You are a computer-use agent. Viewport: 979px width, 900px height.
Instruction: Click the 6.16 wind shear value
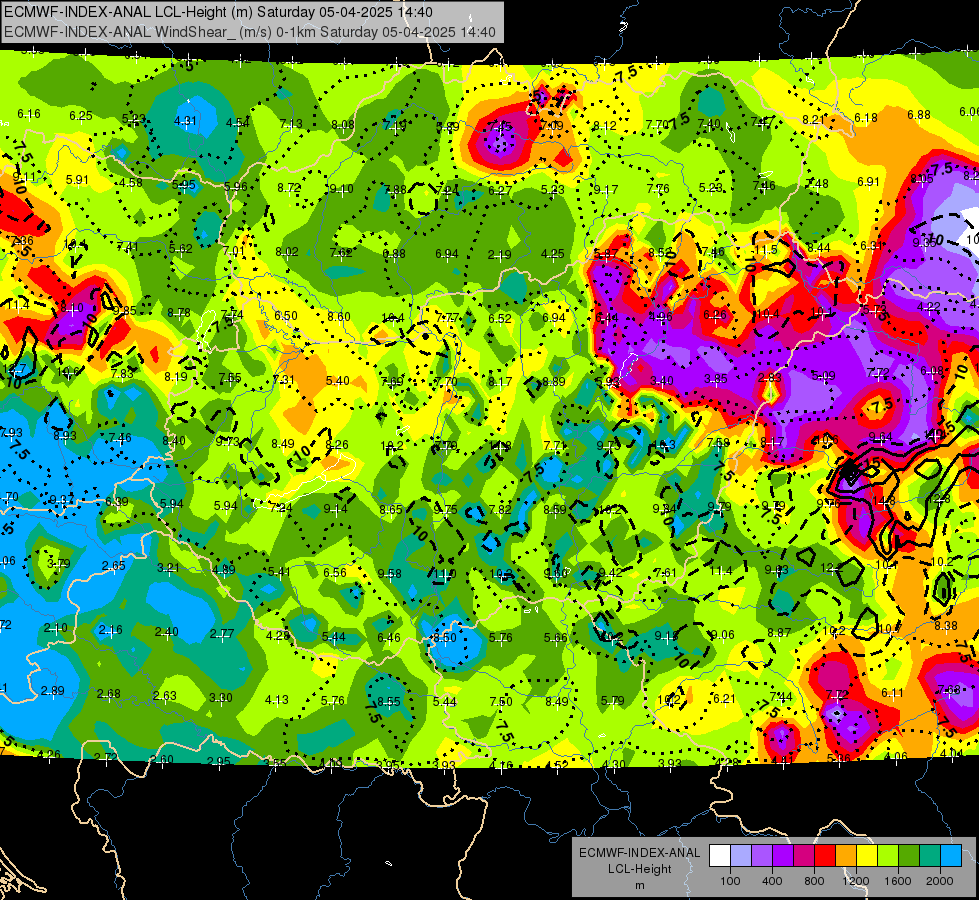(x=29, y=114)
